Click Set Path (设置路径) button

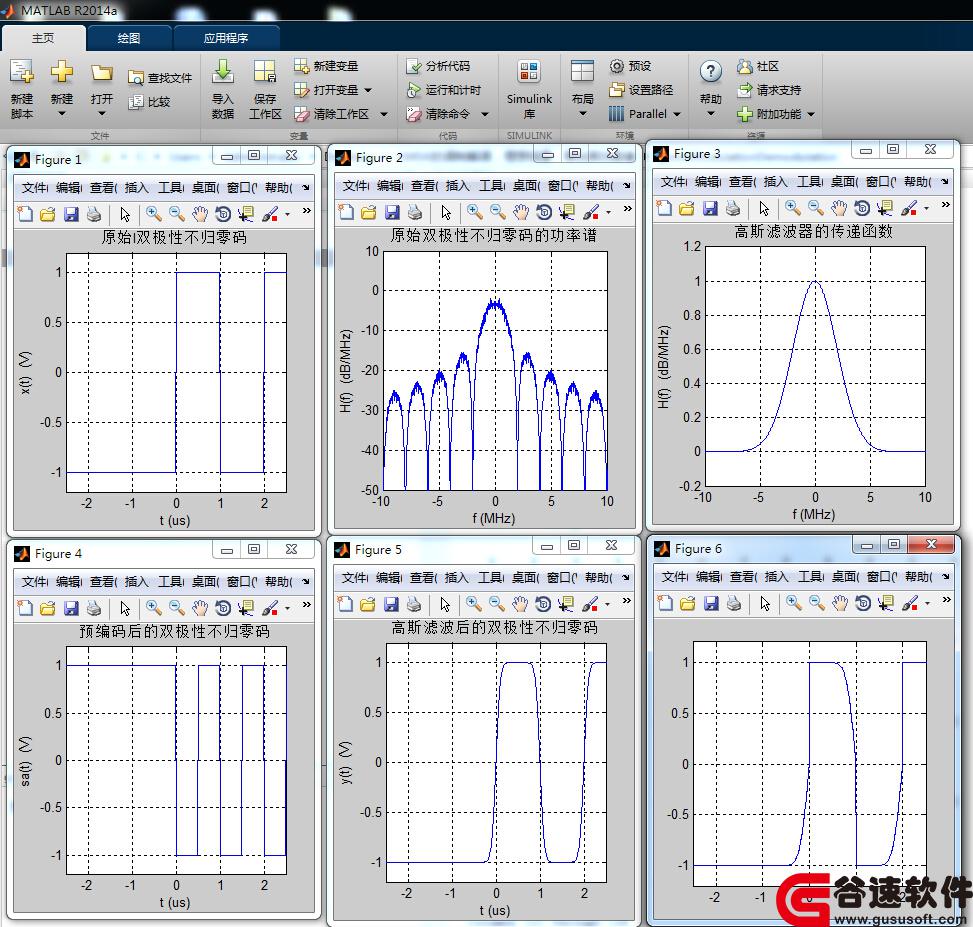pyautogui.click(x=641, y=90)
